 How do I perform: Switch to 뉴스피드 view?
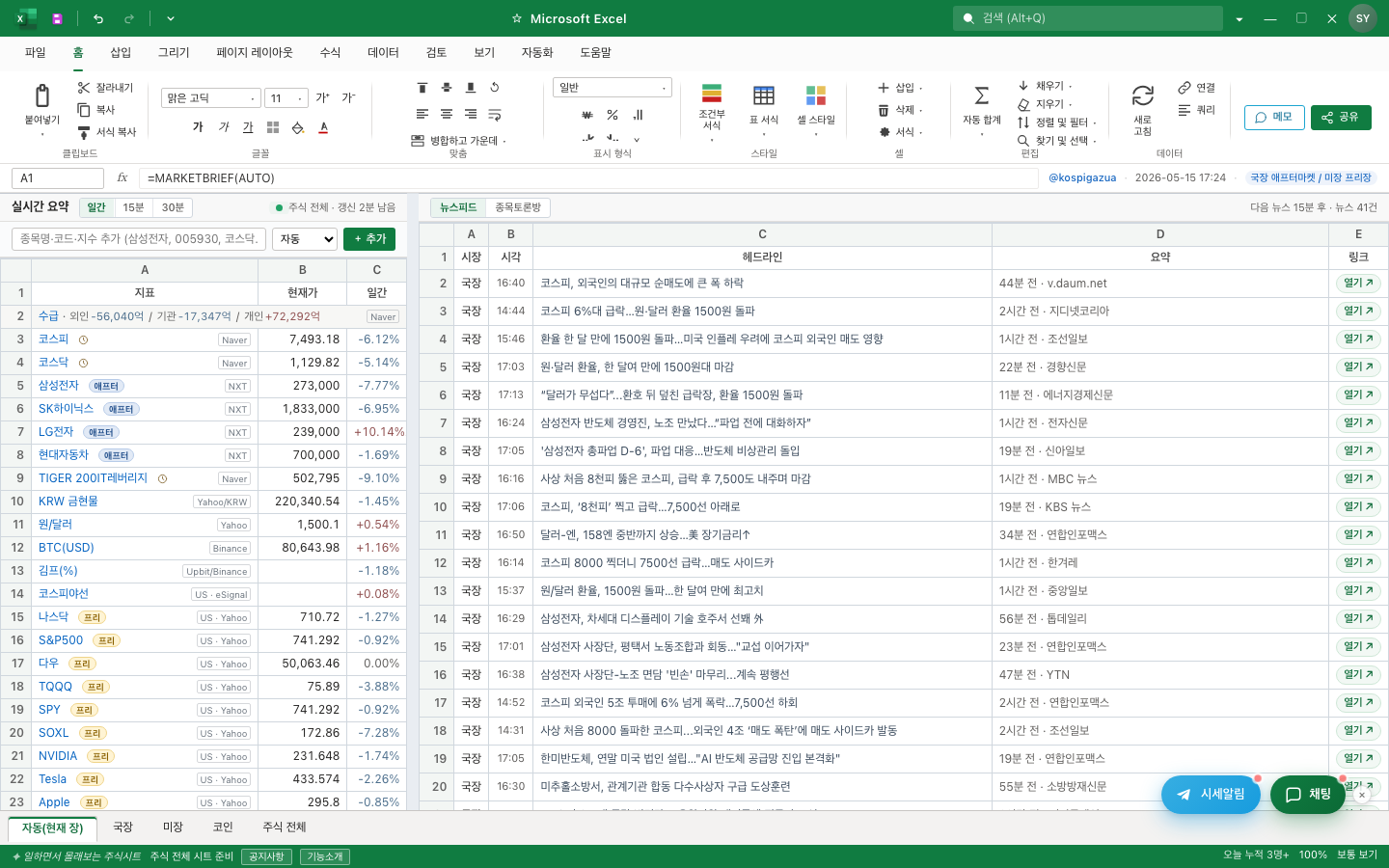[458, 207]
